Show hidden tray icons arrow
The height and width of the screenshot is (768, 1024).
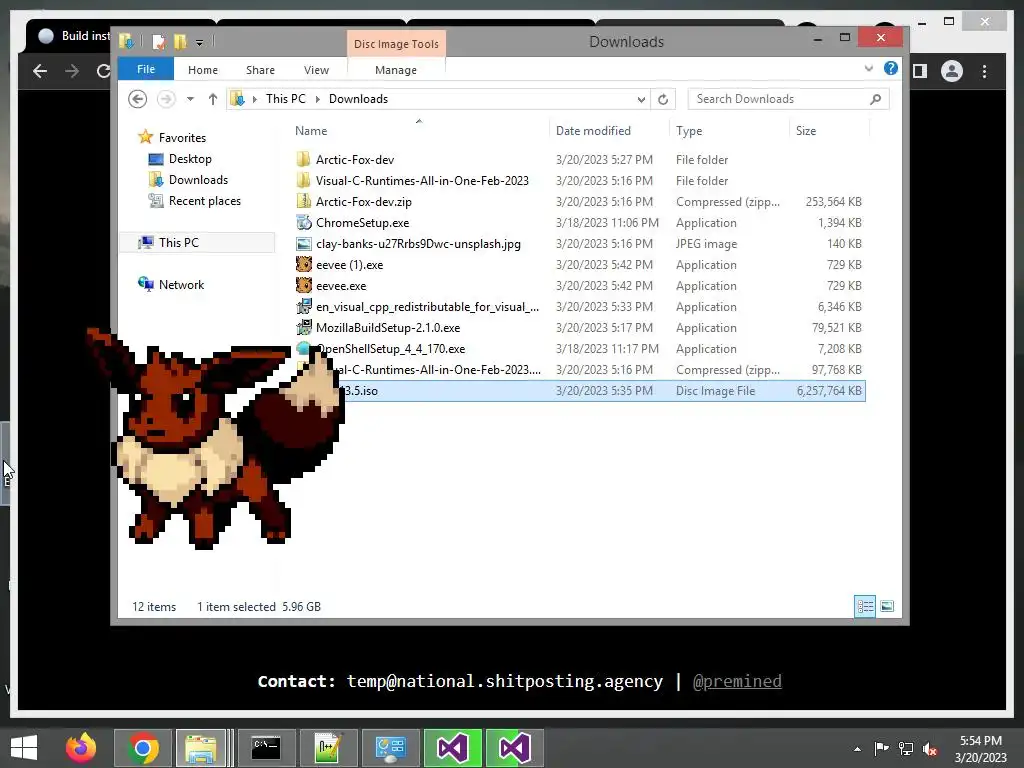857,749
